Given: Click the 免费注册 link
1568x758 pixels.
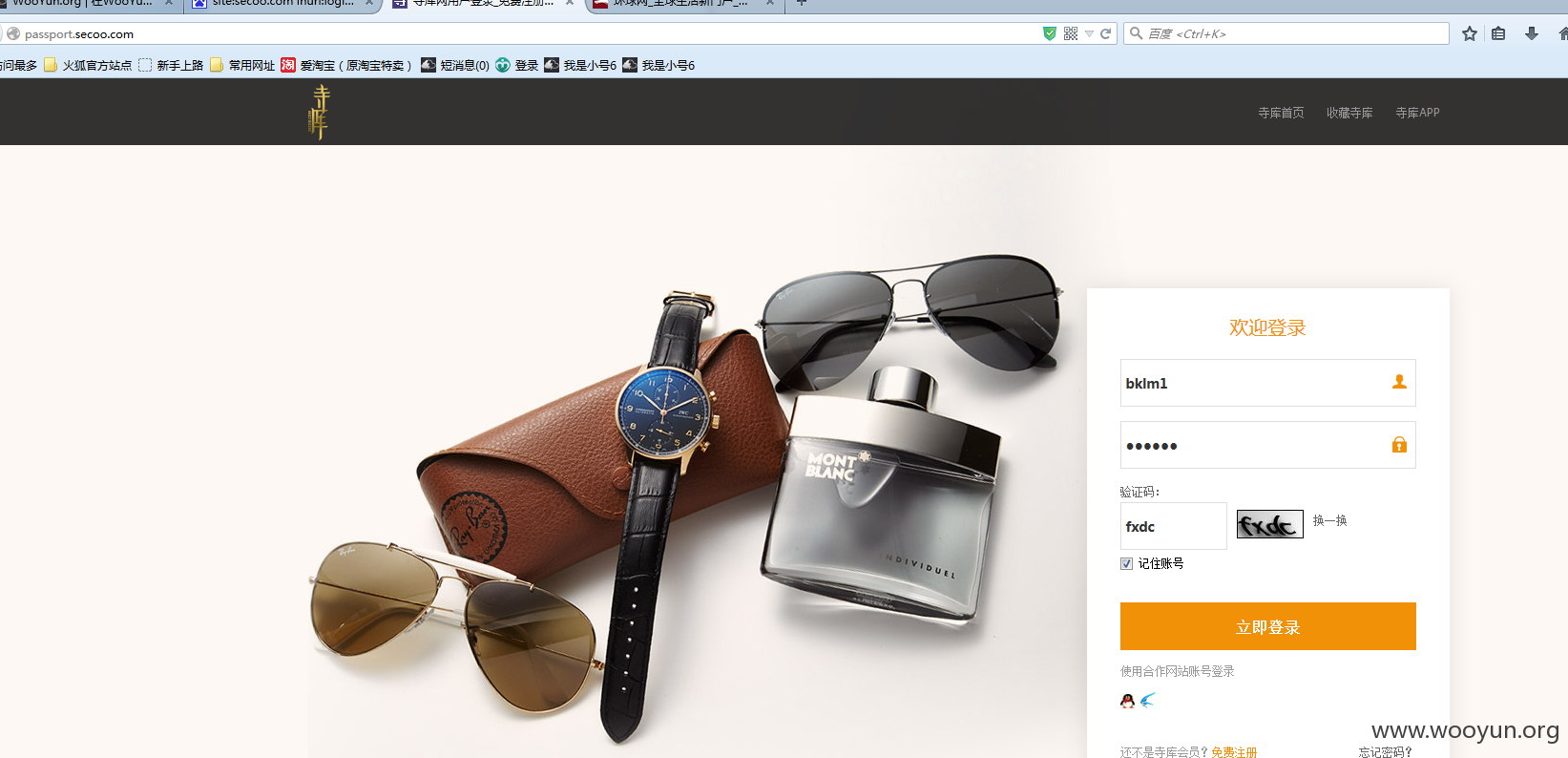Looking at the screenshot, I should [1234, 752].
